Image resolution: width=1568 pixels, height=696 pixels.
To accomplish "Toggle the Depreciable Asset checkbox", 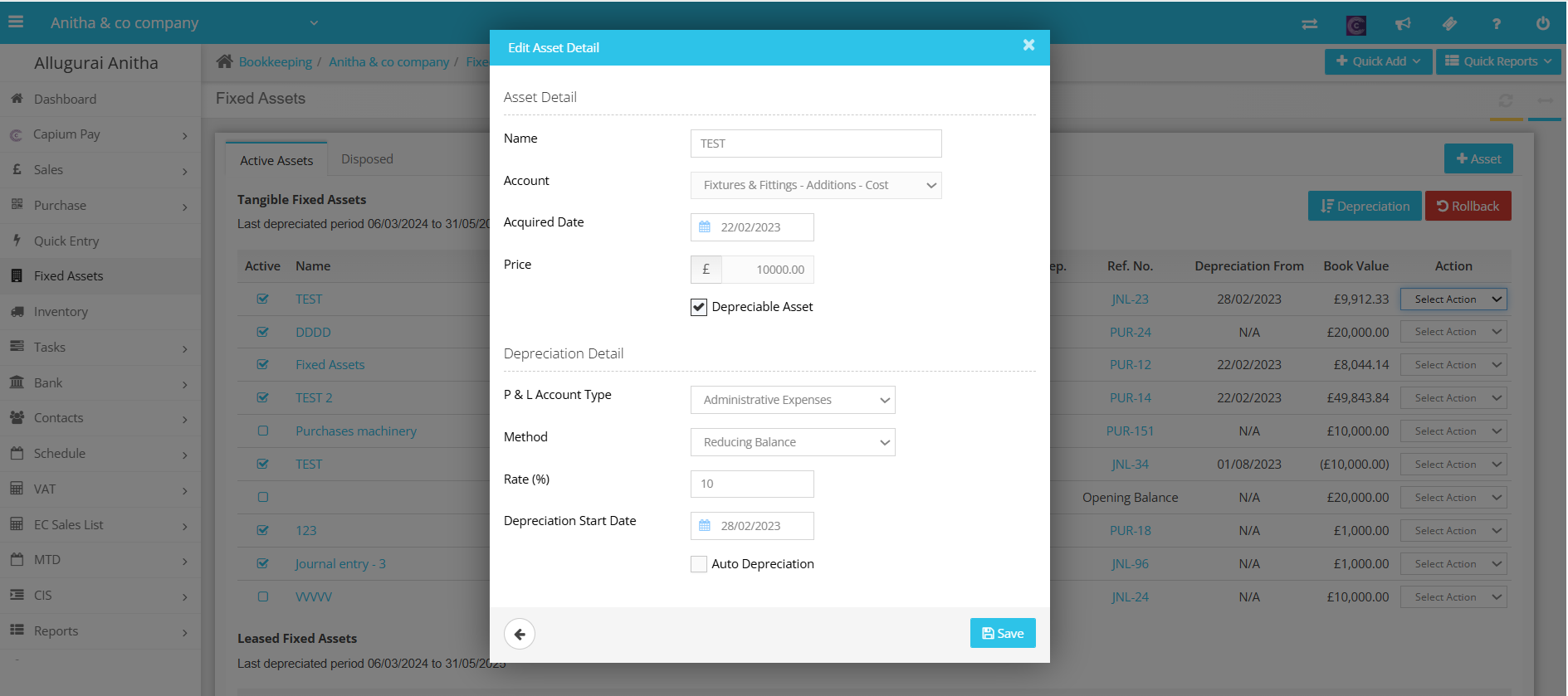I will click(x=699, y=308).
